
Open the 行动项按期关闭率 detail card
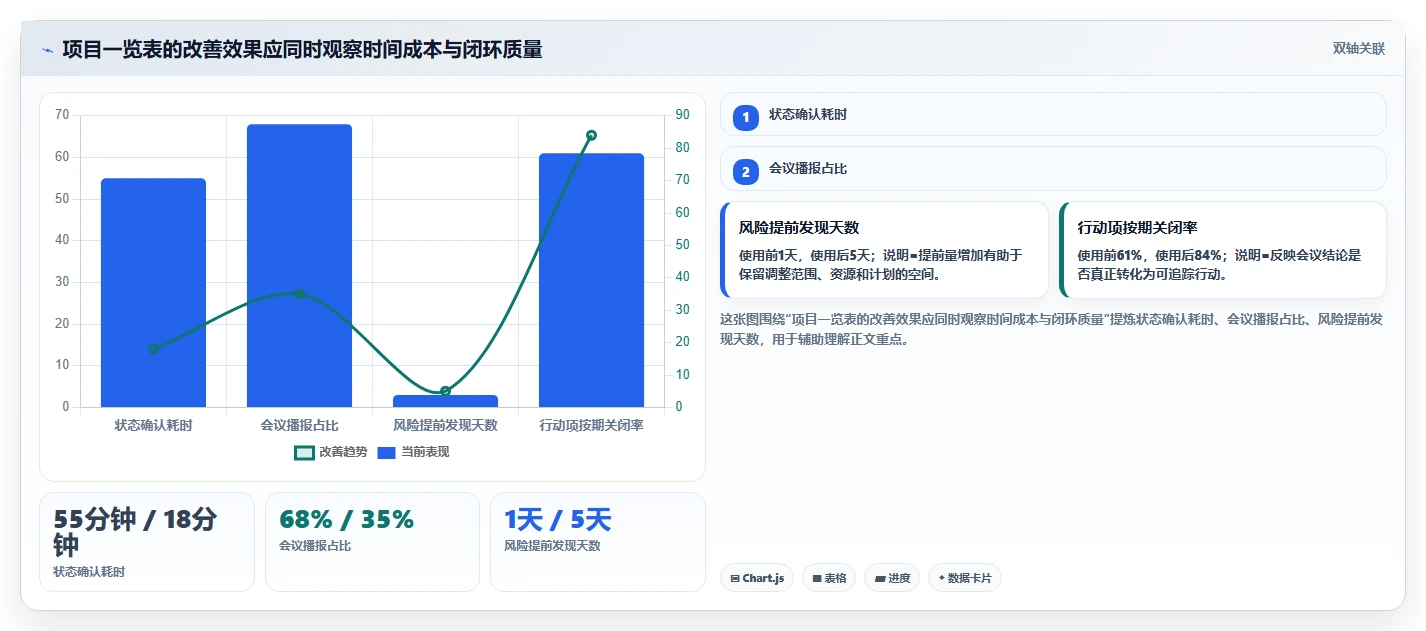(1223, 250)
